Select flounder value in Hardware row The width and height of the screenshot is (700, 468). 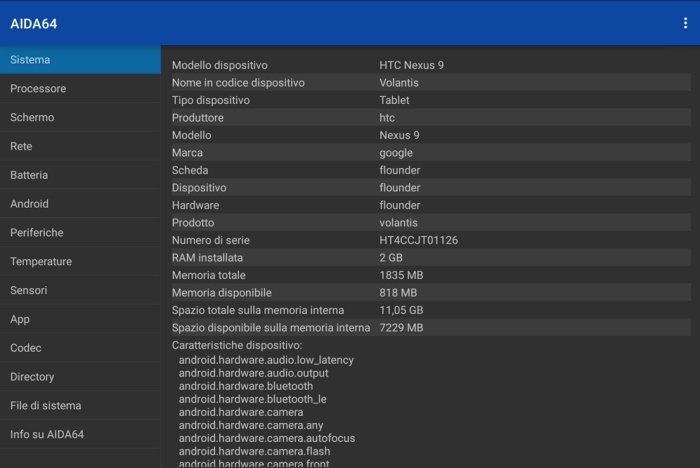click(400, 205)
